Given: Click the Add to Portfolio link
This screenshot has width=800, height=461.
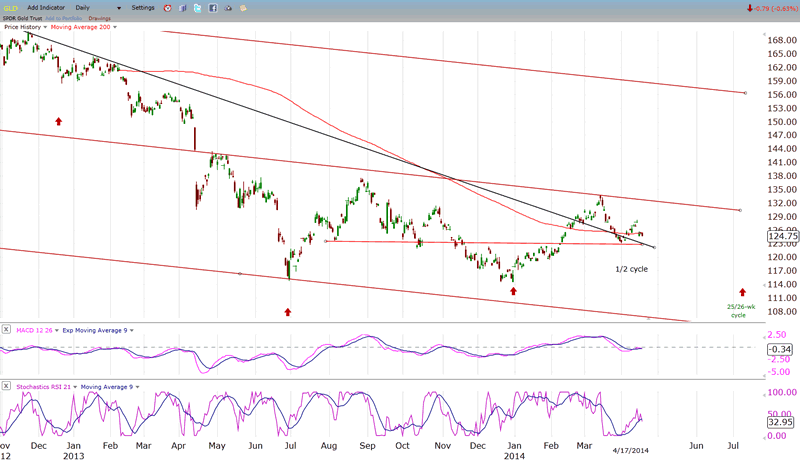Looking at the screenshot, I should point(62,18).
